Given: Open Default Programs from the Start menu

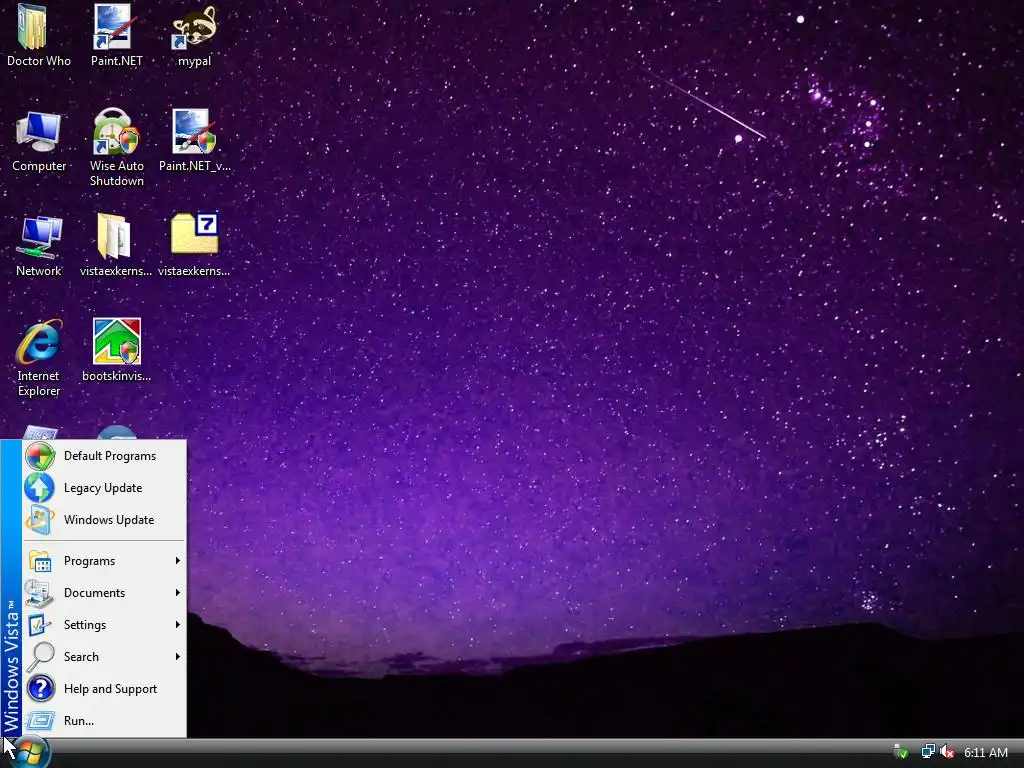Looking at the screenshot, I should point(104,456).
